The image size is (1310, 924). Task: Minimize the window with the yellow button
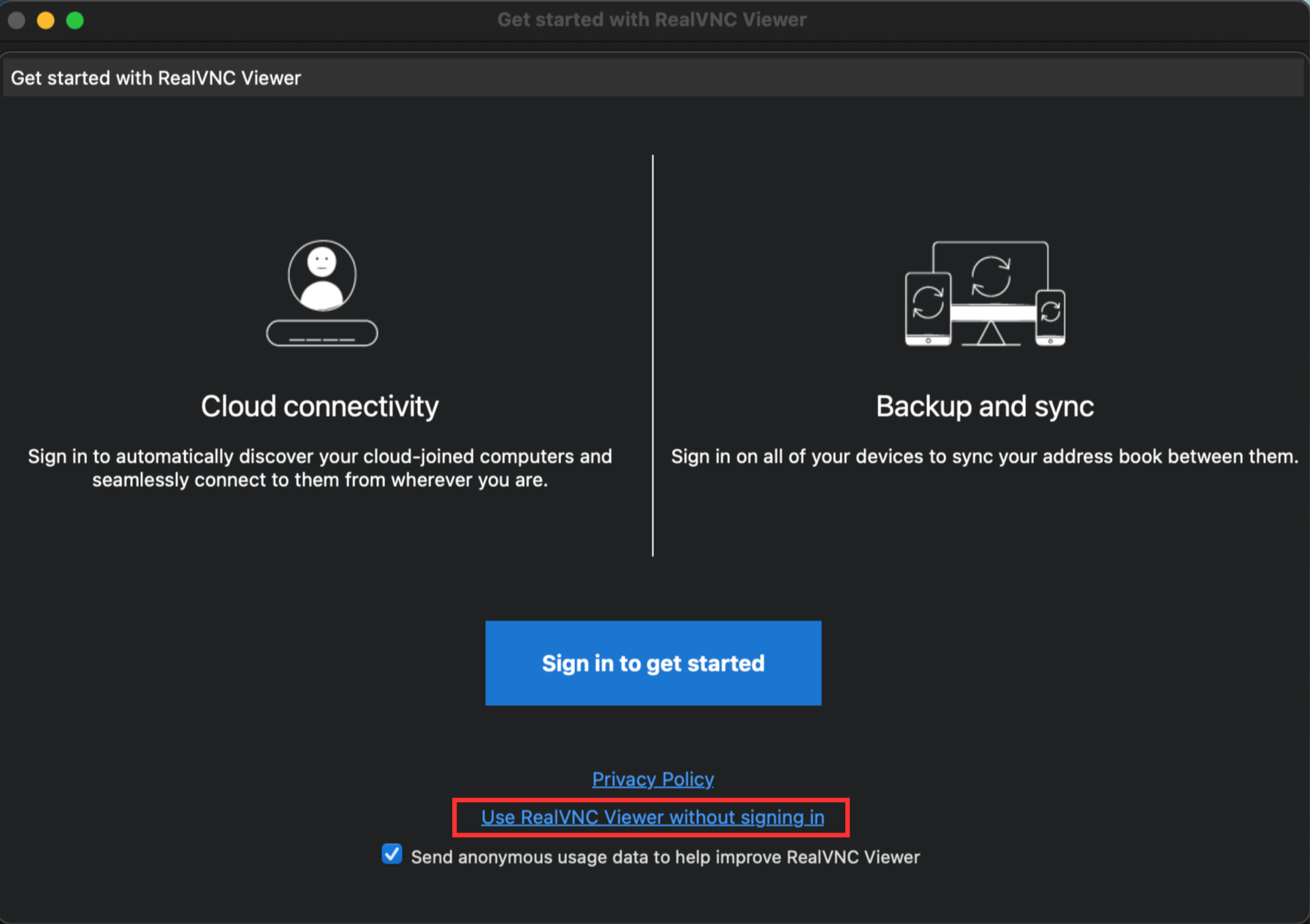pos(46,20)
